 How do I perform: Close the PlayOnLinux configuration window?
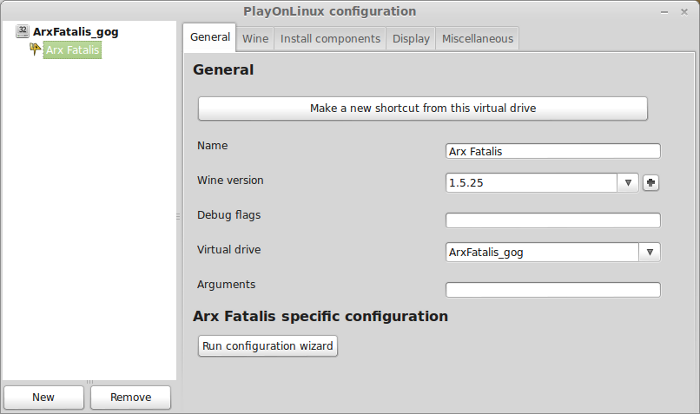684,13
